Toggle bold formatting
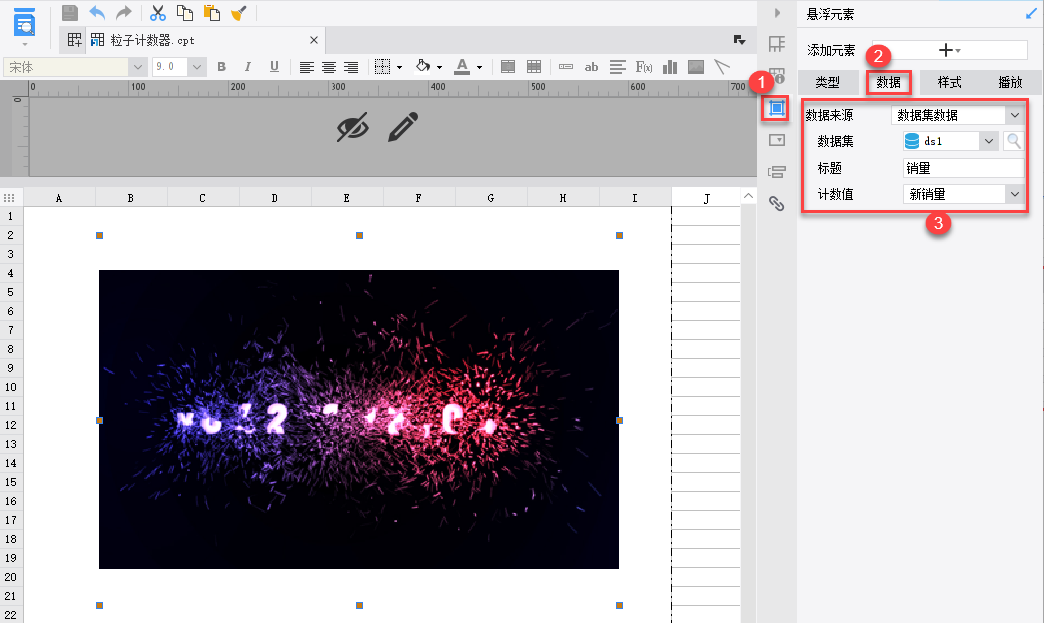Screen dimensions: 1044x623 point(222,67)
